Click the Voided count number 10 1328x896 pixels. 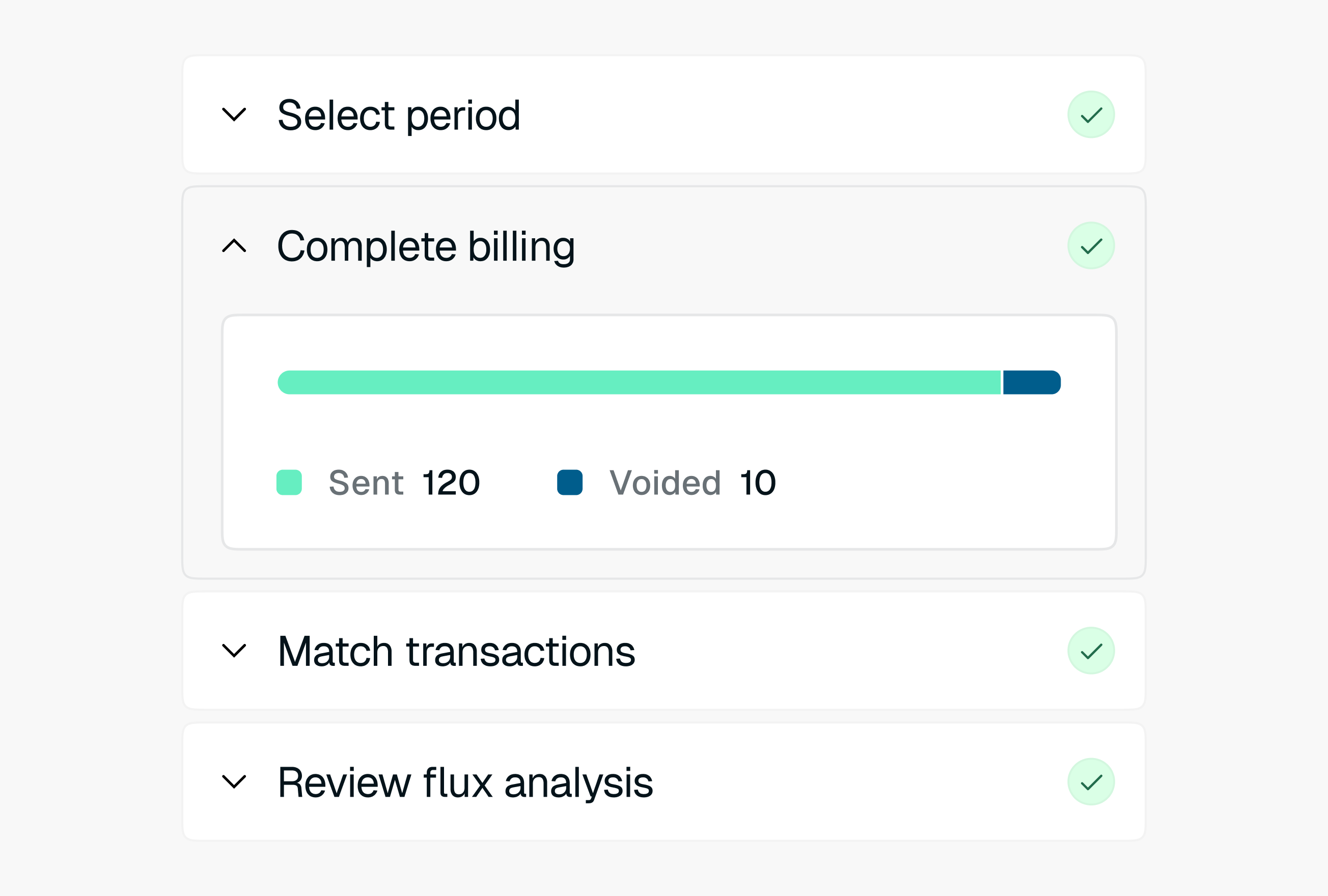pyautogui.click(x=758, y=483)
